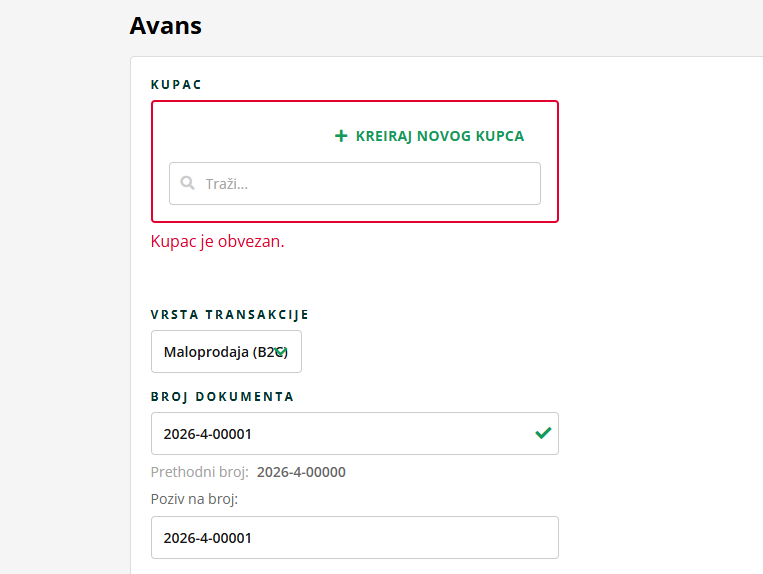Viewport: 763px width, 574px height.
Task: Click the green checkmark in Broj dokumenta
Action: pyautogui.click(x=543, y=433)
